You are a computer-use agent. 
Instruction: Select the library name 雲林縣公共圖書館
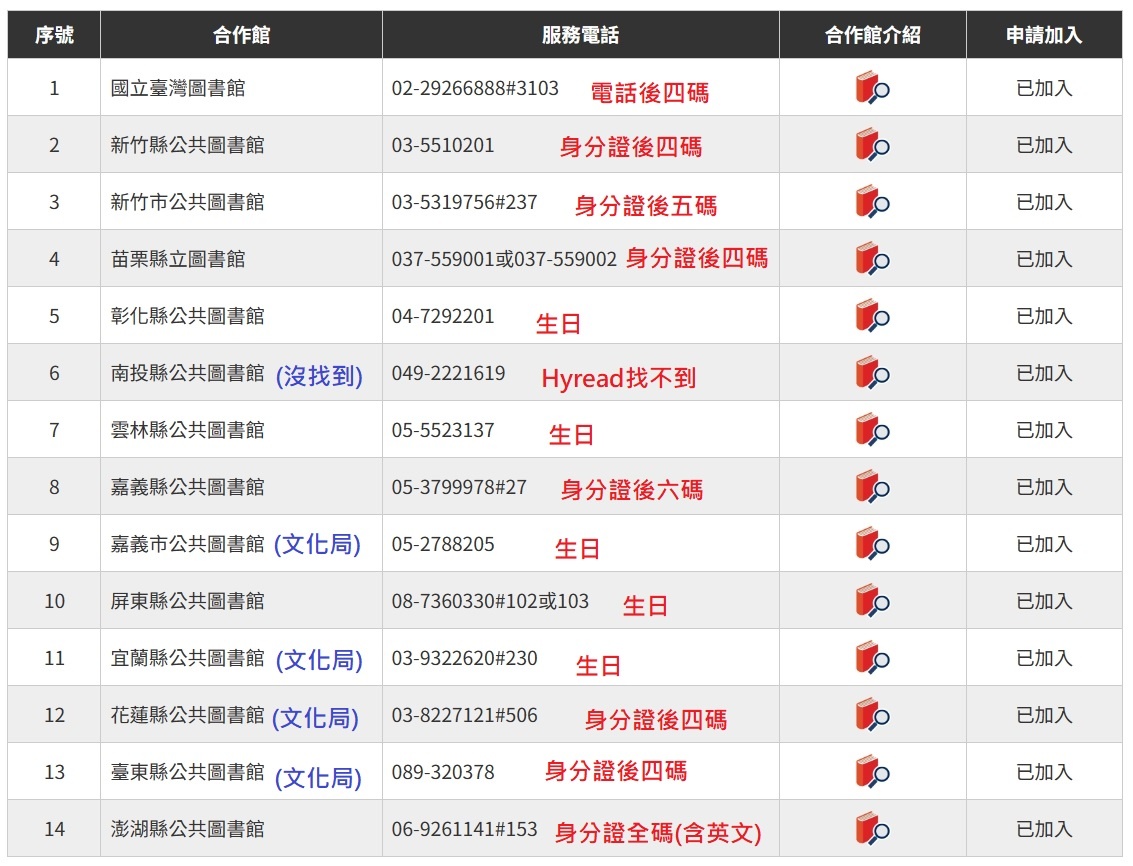pos(187,431)
